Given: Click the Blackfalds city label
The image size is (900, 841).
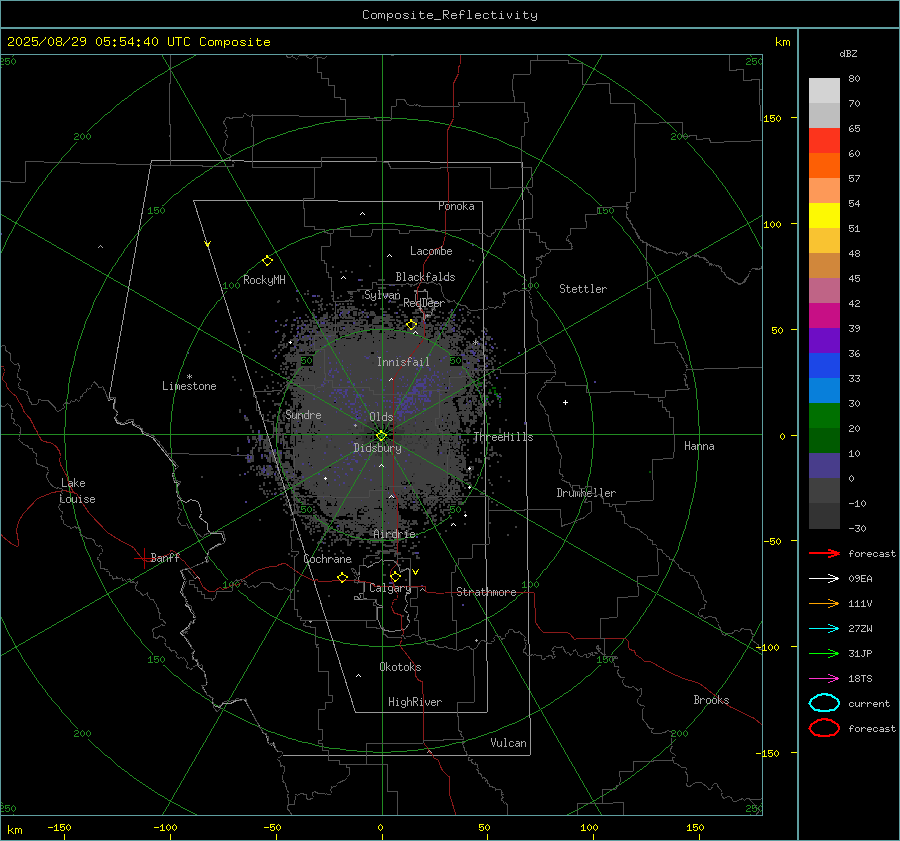Looking at the screenshot, I should click(x=425, y=277).
